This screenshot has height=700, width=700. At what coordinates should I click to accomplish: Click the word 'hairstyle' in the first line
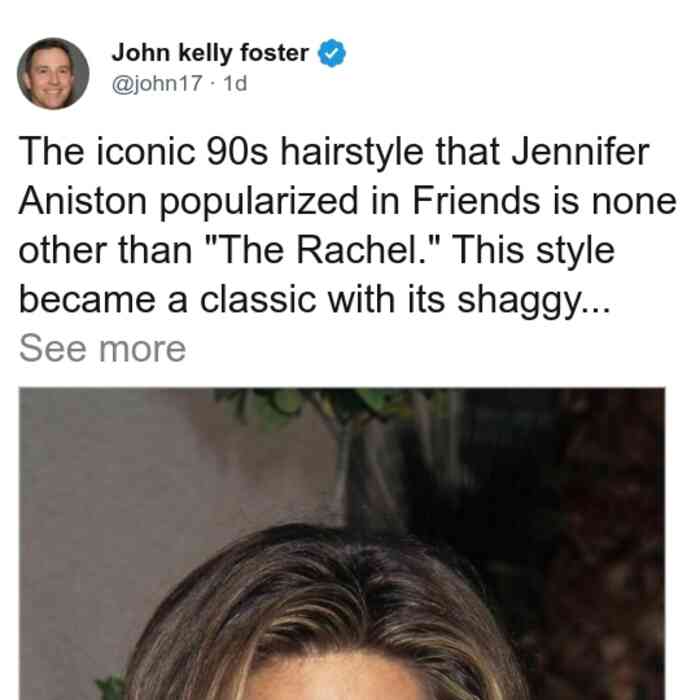[x=351, y=153]
